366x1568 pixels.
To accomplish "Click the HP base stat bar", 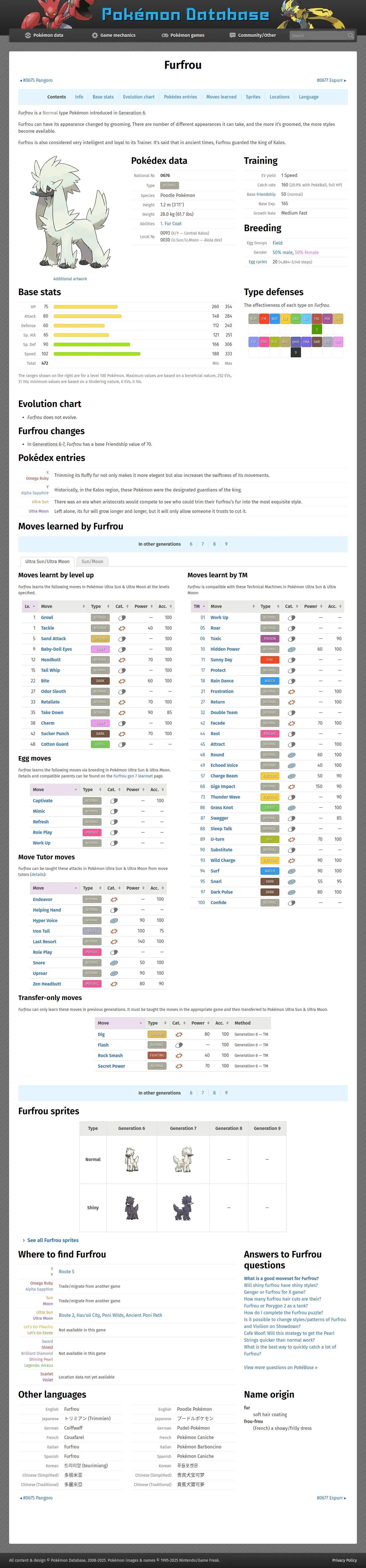I will [85, 307].
